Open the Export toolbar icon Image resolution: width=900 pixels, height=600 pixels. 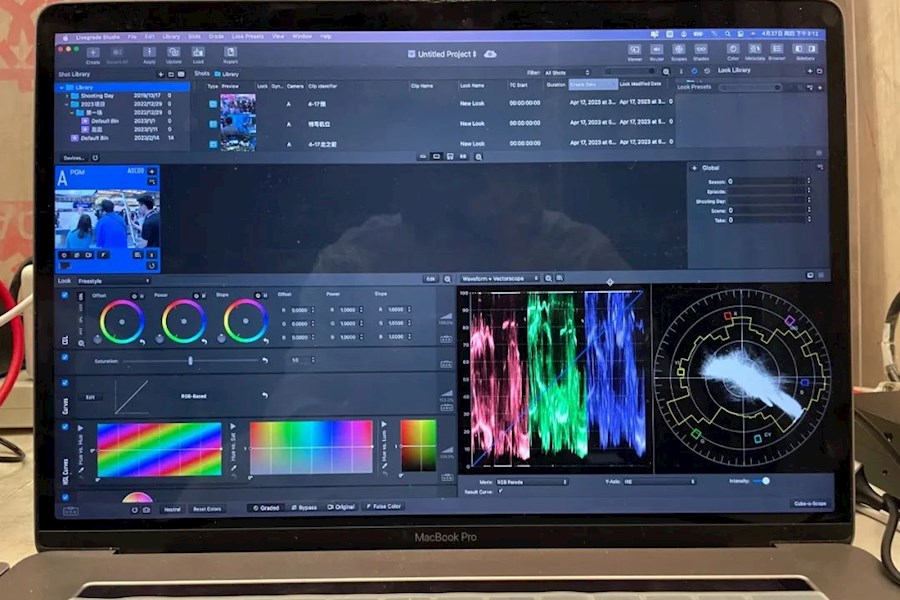231,52
